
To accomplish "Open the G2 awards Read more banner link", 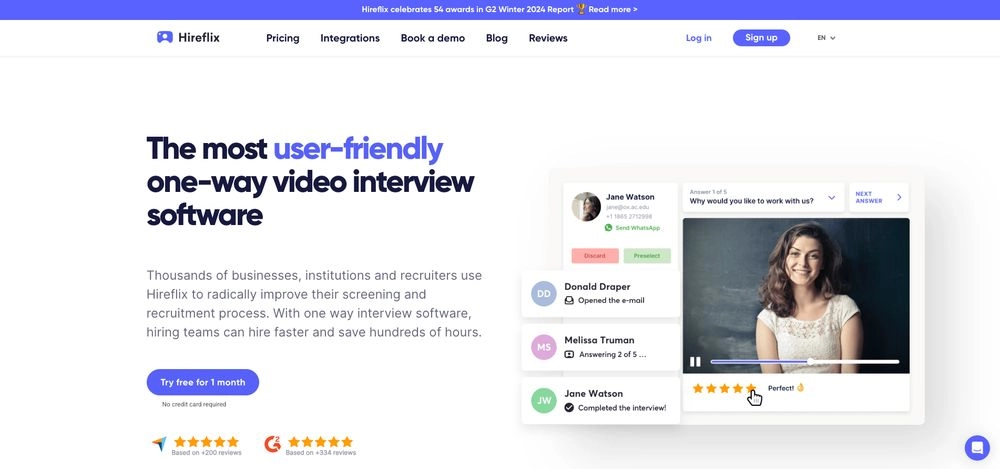I will click(x=613, y=10).
